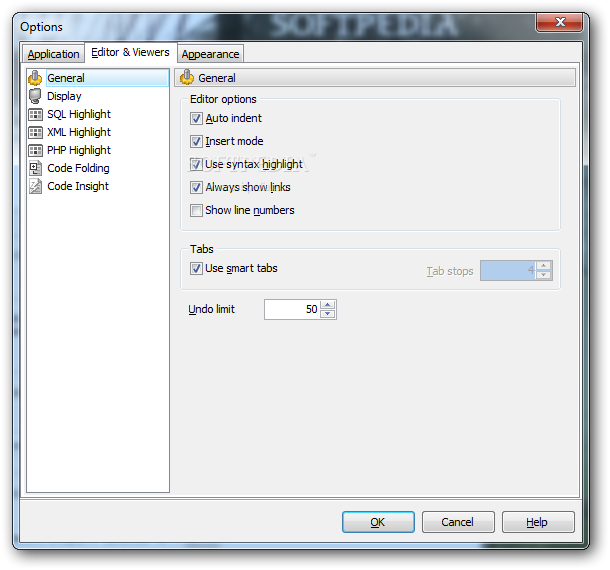Decrease Undo limit with down arrow
Screen dimensions: 610x570
(328, 314)
